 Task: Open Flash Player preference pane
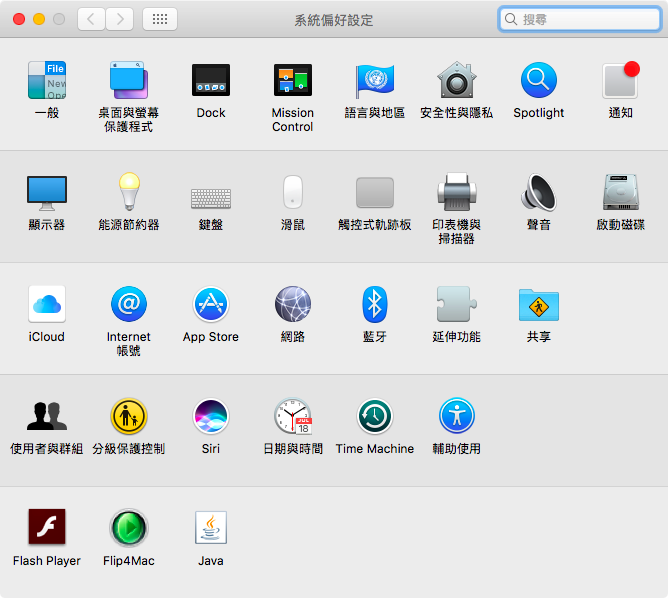(x=47, y=527)
